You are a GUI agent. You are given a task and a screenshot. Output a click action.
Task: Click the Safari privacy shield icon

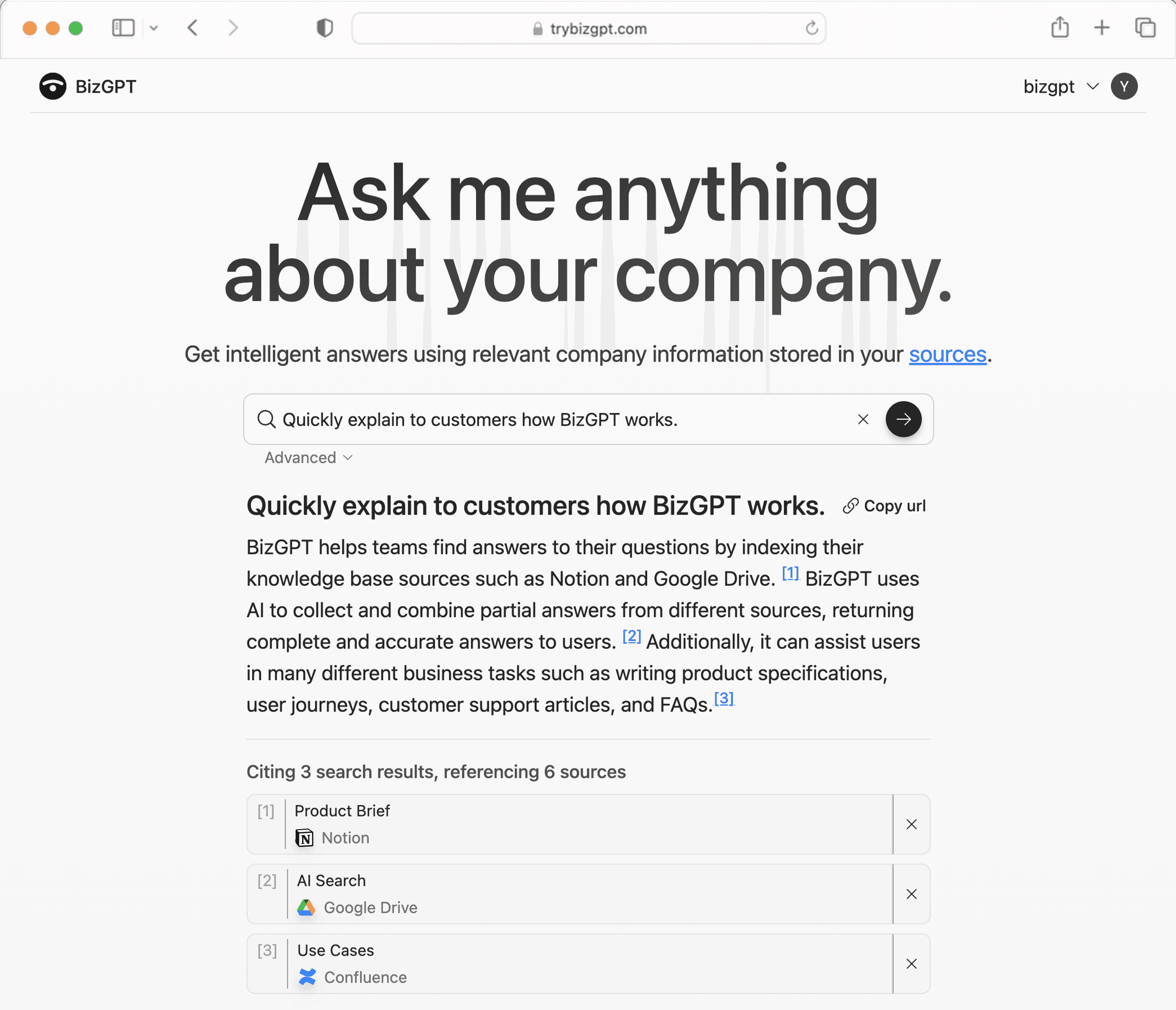pos(325,28)
